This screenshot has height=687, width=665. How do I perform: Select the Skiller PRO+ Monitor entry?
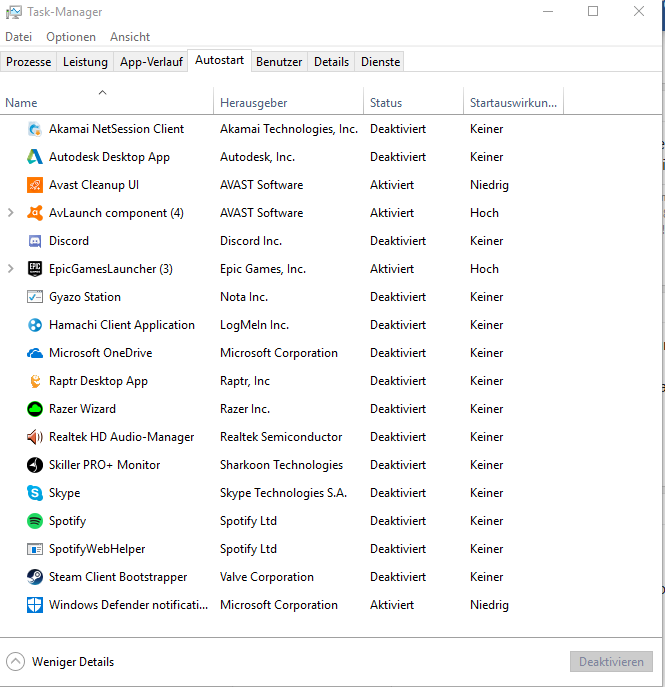(x=104, y=465)
